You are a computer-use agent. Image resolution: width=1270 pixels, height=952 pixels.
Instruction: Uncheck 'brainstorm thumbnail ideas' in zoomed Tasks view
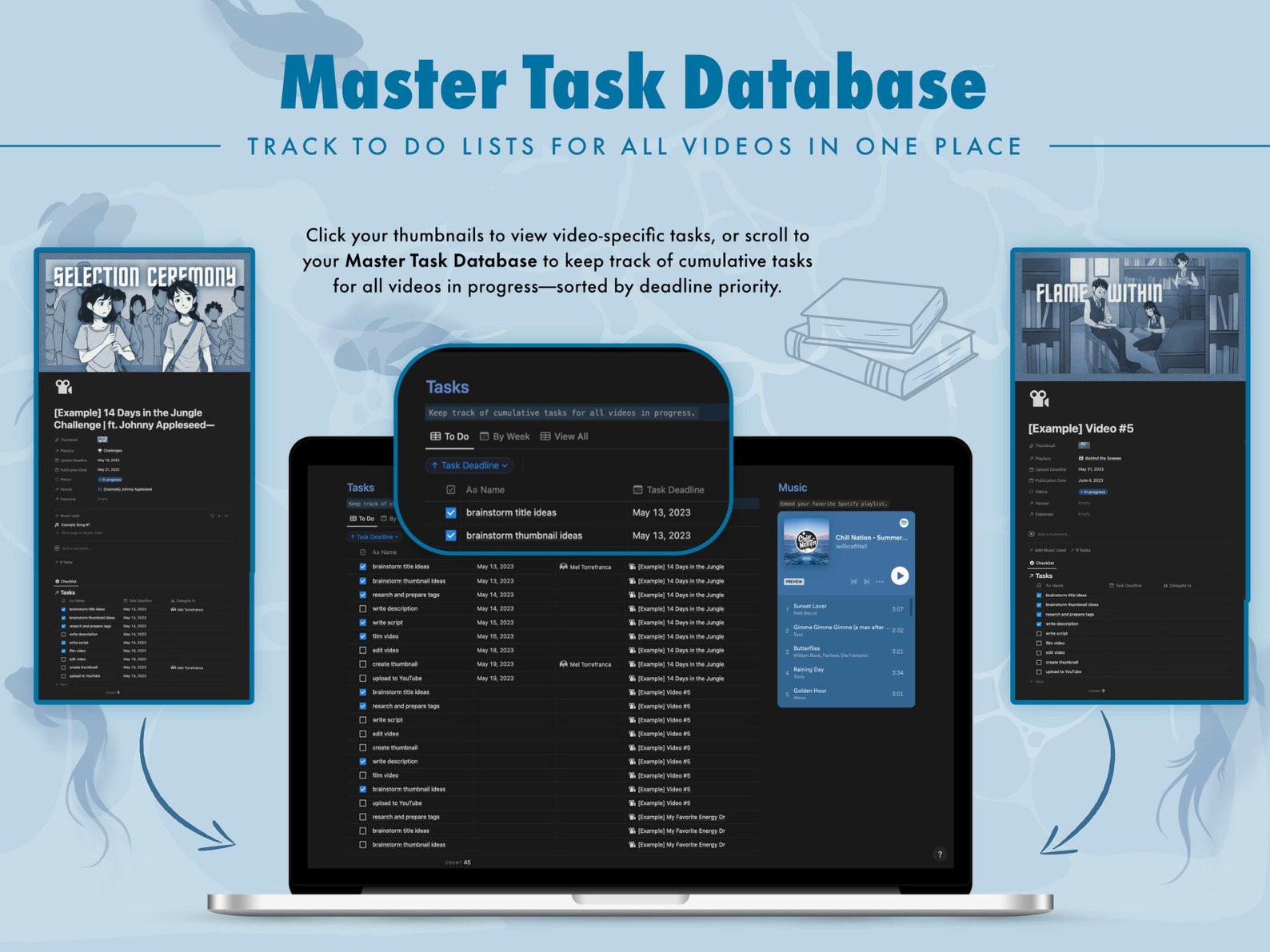point(451,536)
